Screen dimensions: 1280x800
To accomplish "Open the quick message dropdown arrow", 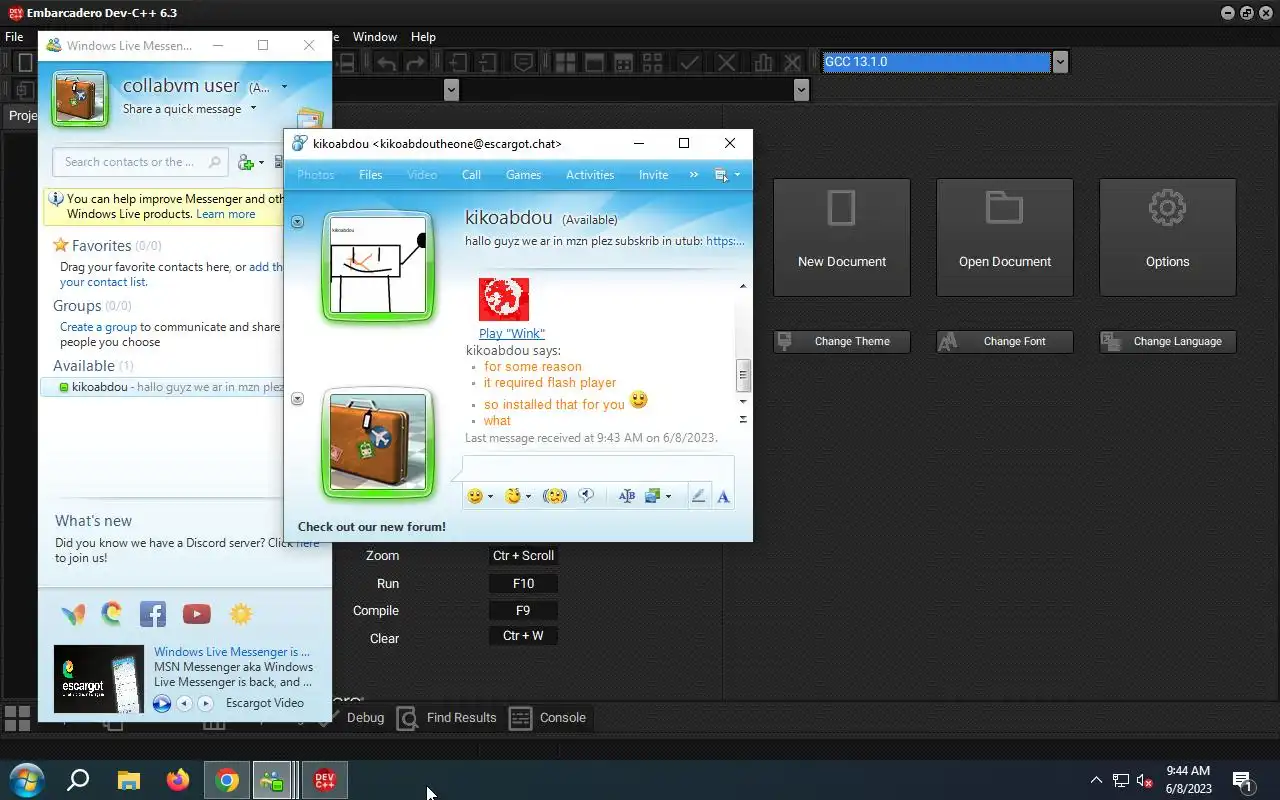I will click(253, 109).
